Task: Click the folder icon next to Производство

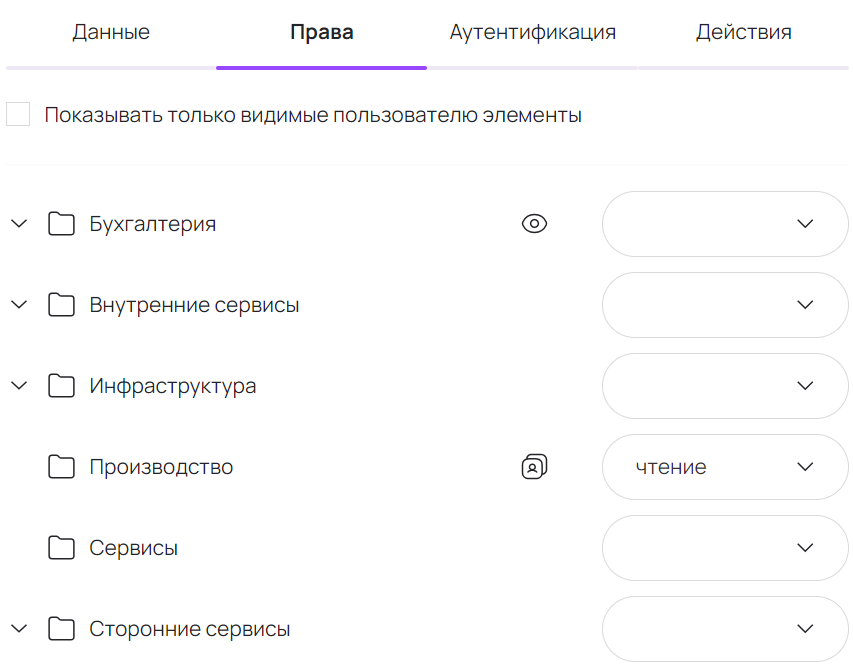Action: pos(61,466)
